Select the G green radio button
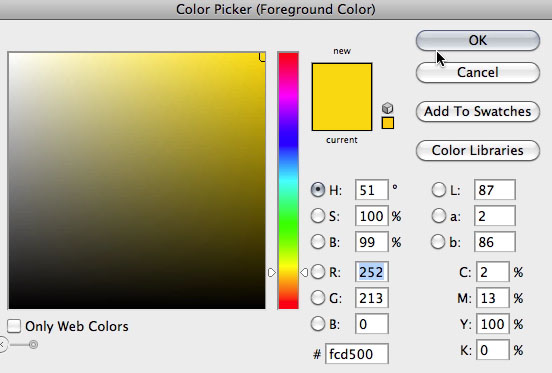Screen dimensions: 552x373 tap(318, 298)
